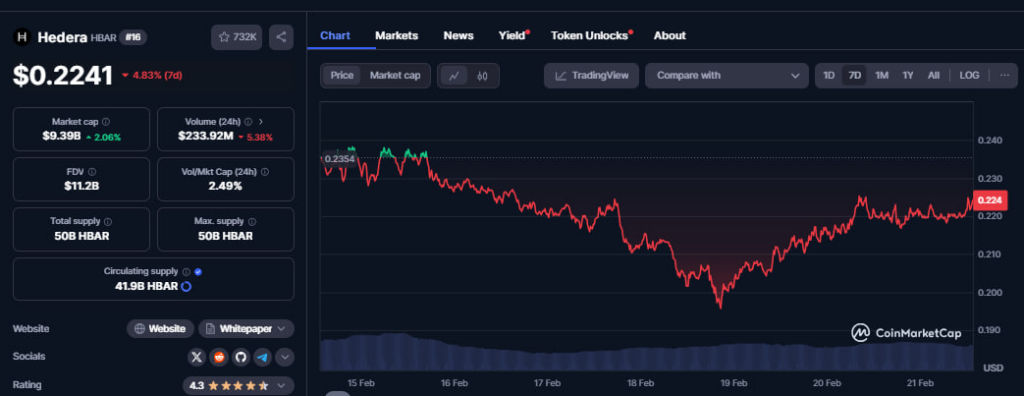1024x396 pixels.
Task: Open the Compare with dropdown
Action: (727, 76)
